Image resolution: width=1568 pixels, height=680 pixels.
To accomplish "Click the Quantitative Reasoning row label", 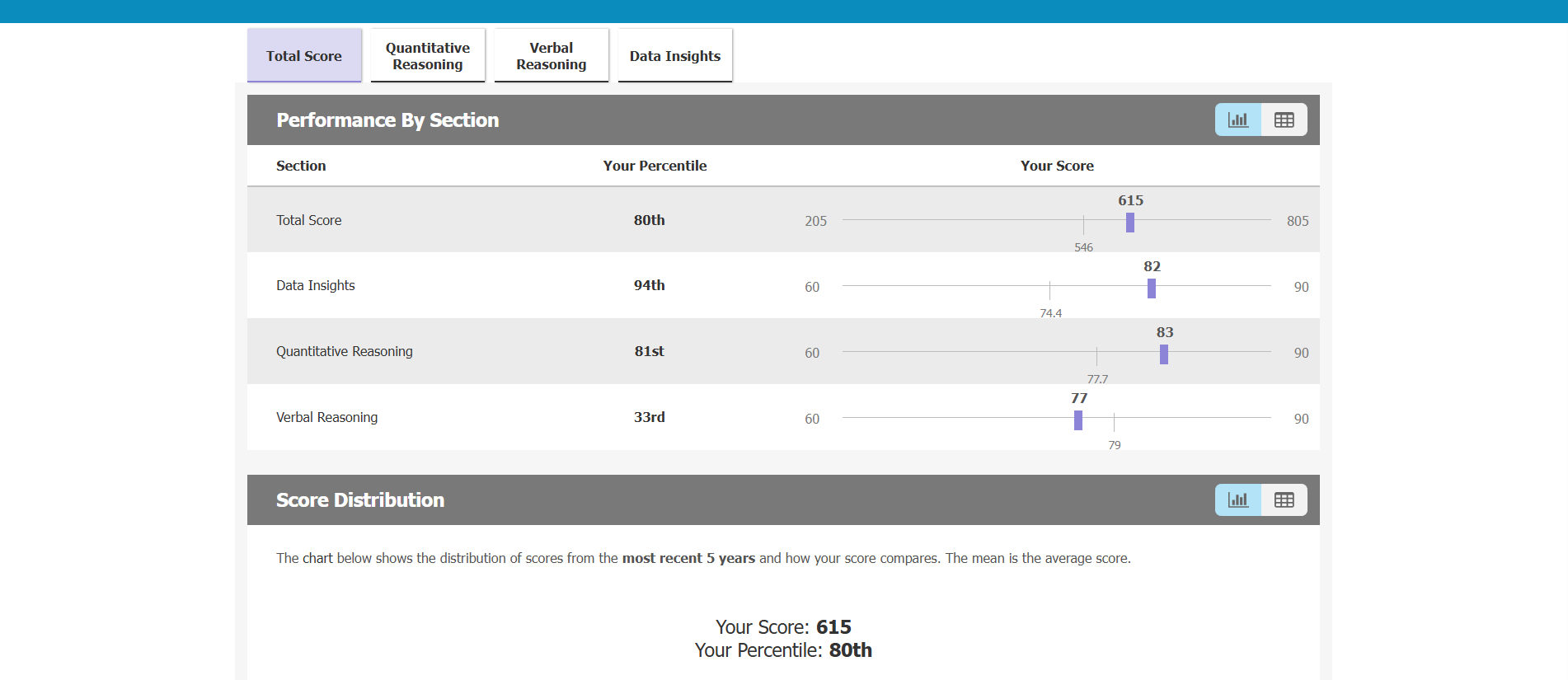I will 344,351.
